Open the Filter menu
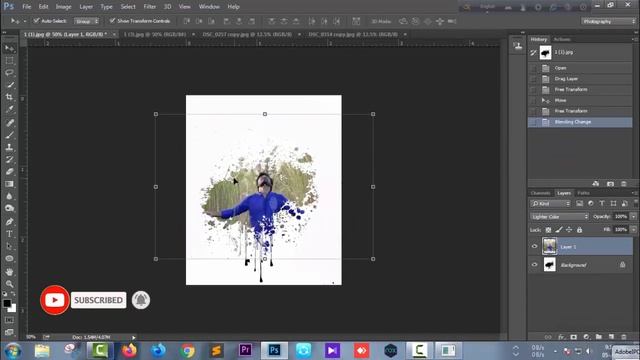The image size is (640, 360). (x=149, y=7)
